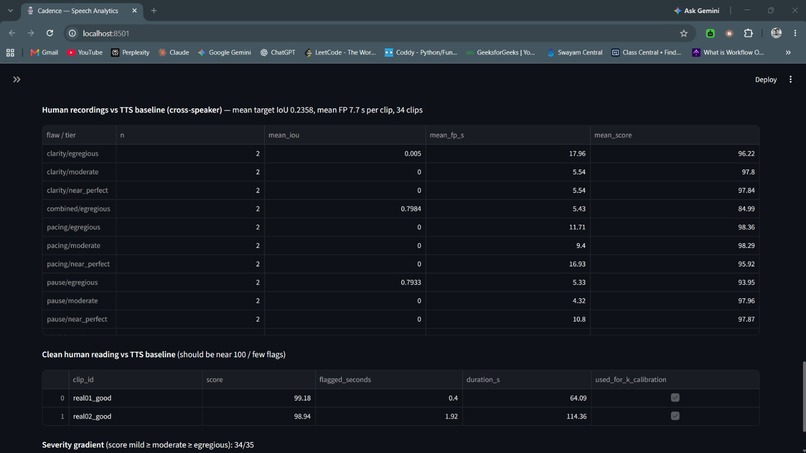Sort by the mean_score column header
The width and height of the screenshot is (806, 453).
click(x=674, y=135)
